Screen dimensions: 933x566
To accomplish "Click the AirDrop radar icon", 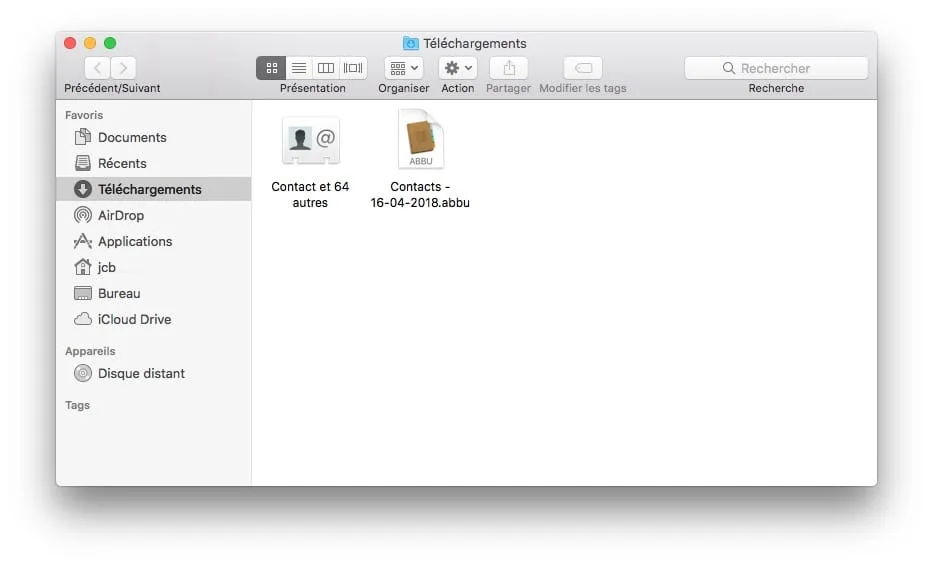I will [x=83, y=215].
